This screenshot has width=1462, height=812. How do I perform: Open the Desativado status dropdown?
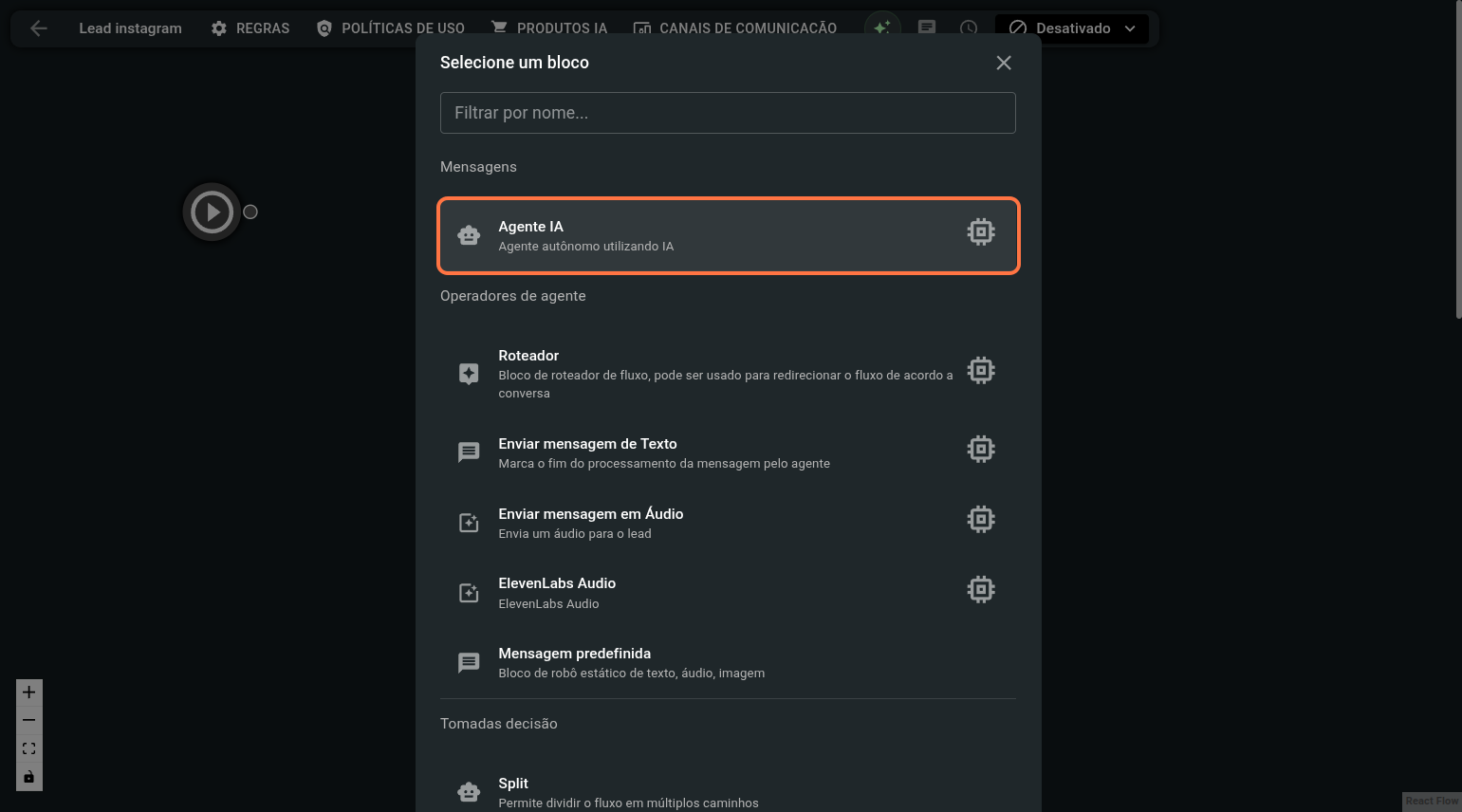(1071, 28)
